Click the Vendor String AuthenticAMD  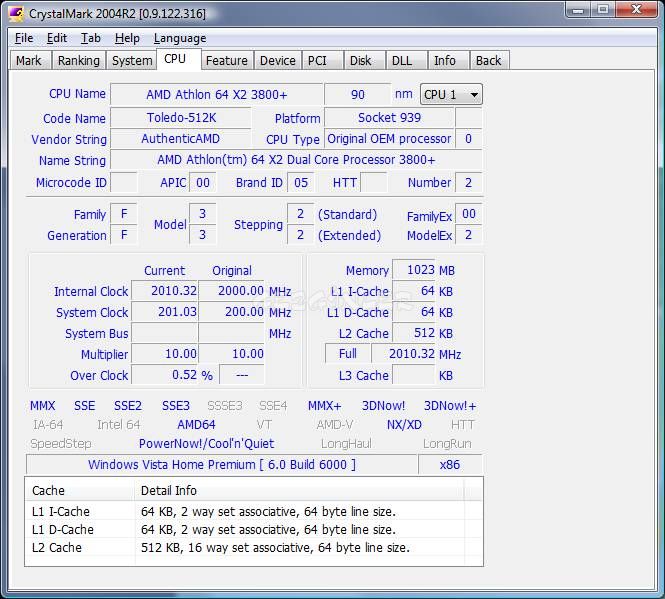point(181,139)
